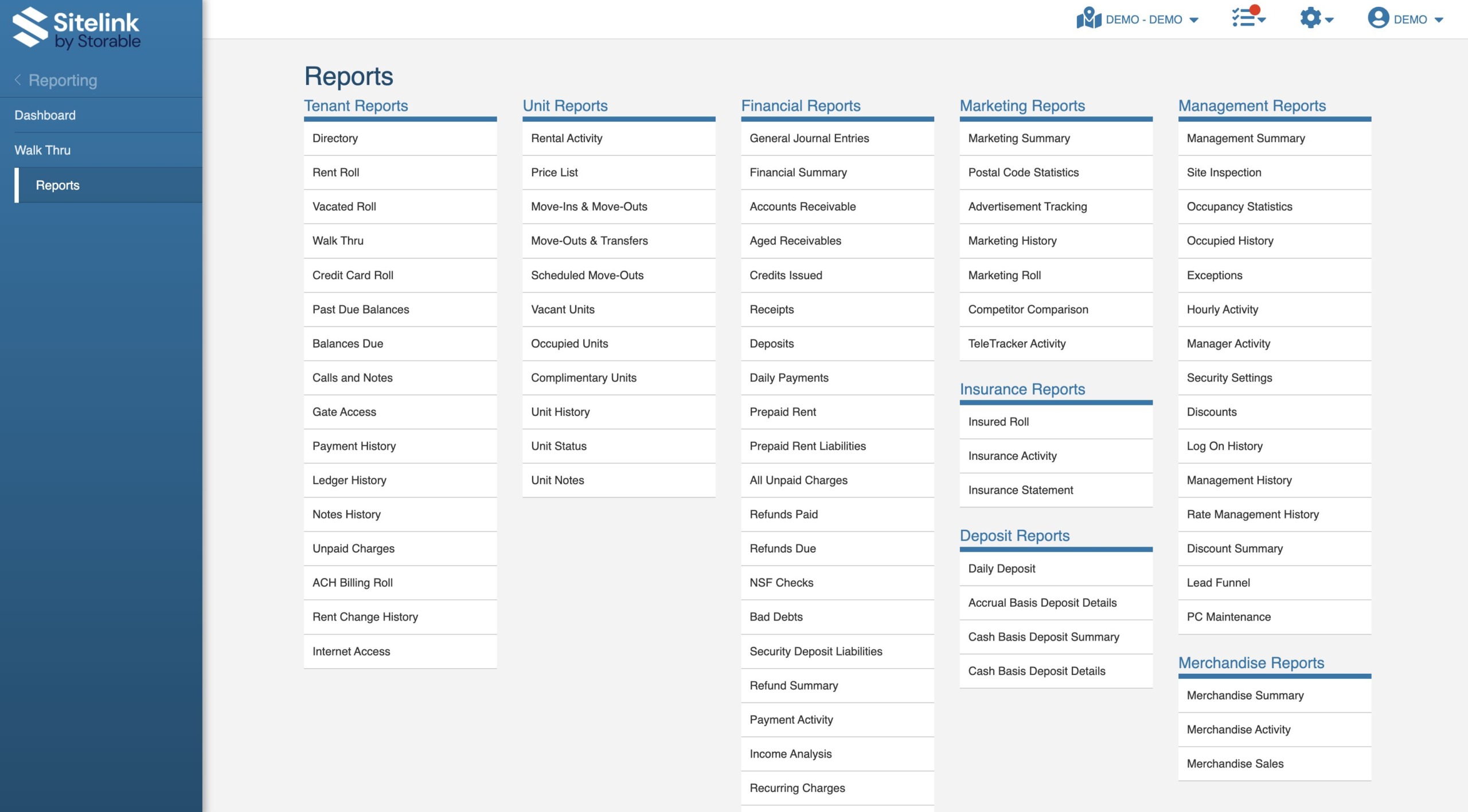Viewport: 1468px width, 812px height.
Task: Click the Reporting back chevron
Action: point(18,80)
